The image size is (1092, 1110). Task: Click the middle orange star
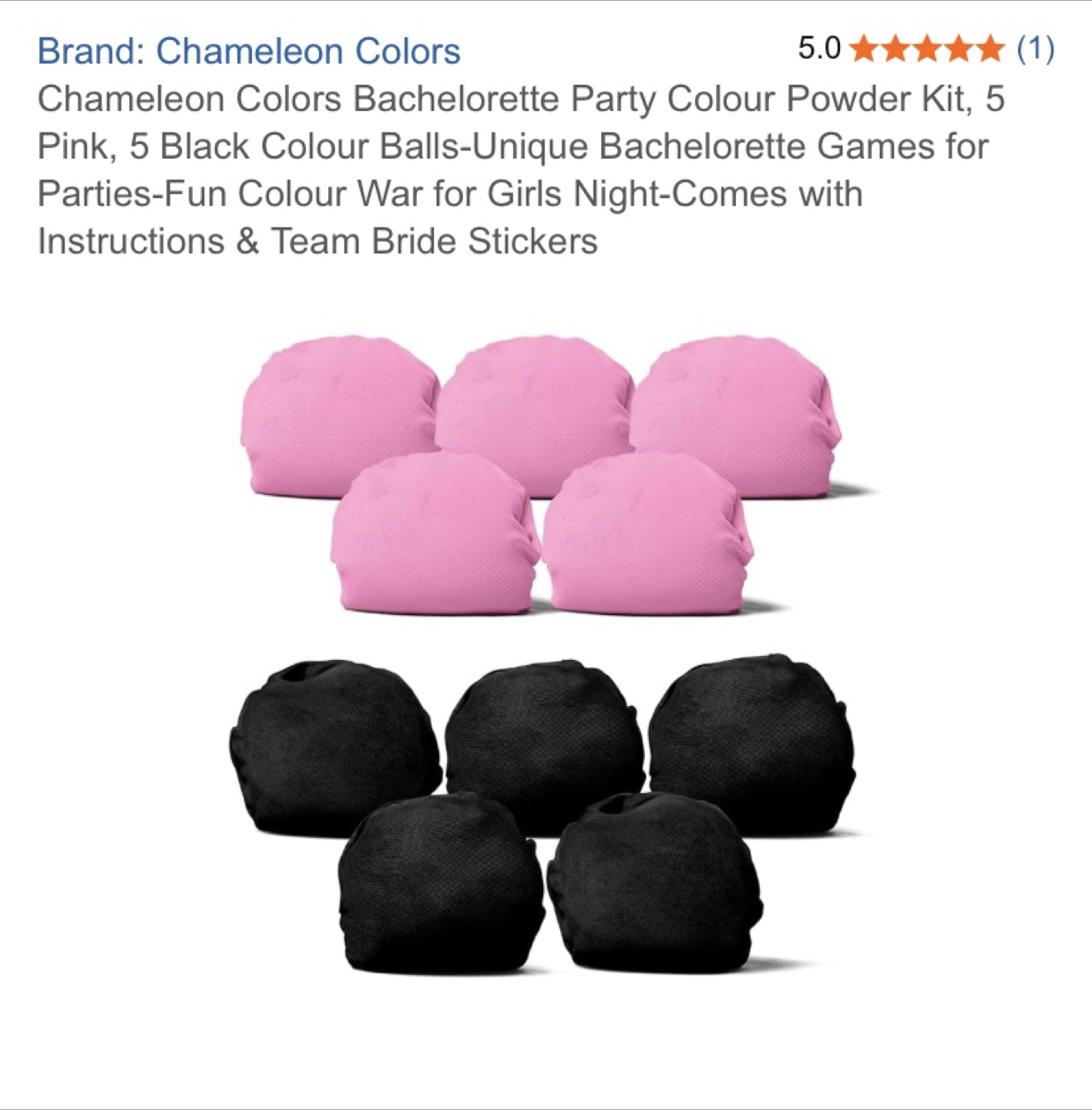(927, 49)
